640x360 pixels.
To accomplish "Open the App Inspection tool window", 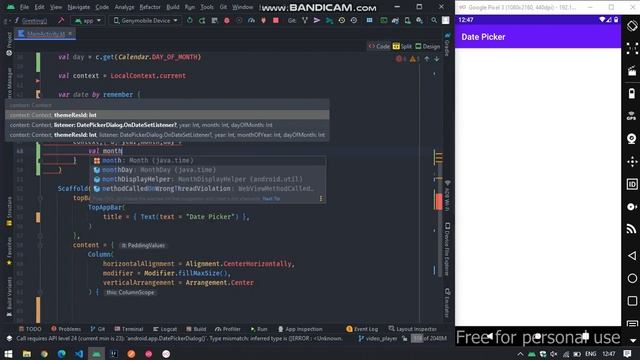I will (300, 329).
